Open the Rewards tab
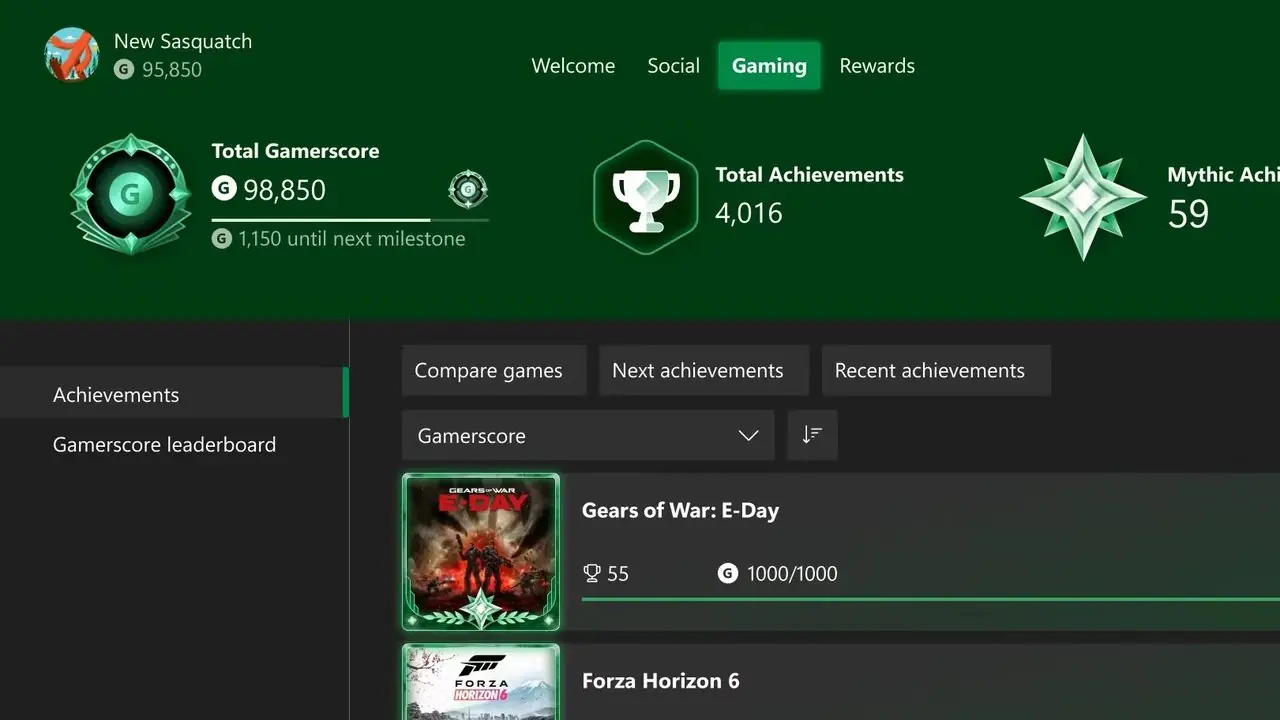 (x=877, y=66)
